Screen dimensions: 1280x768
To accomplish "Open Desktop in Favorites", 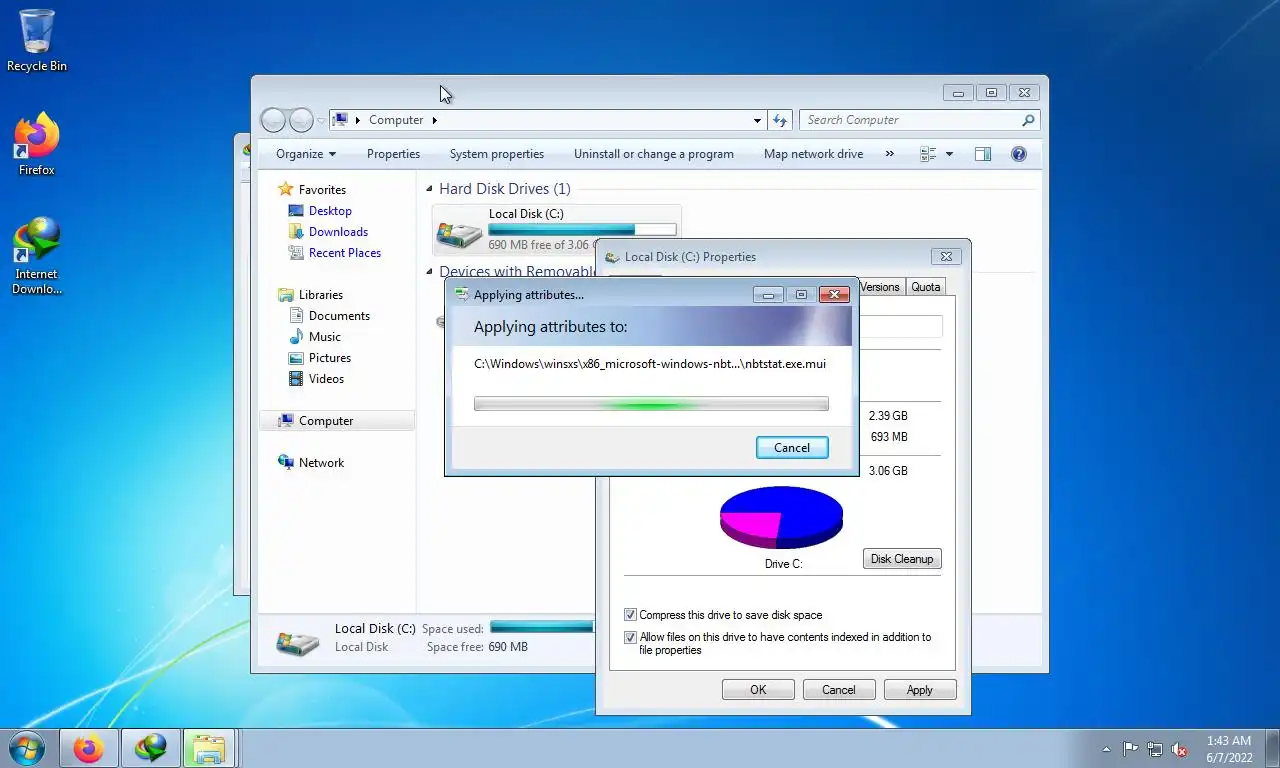I will point(330,211).
